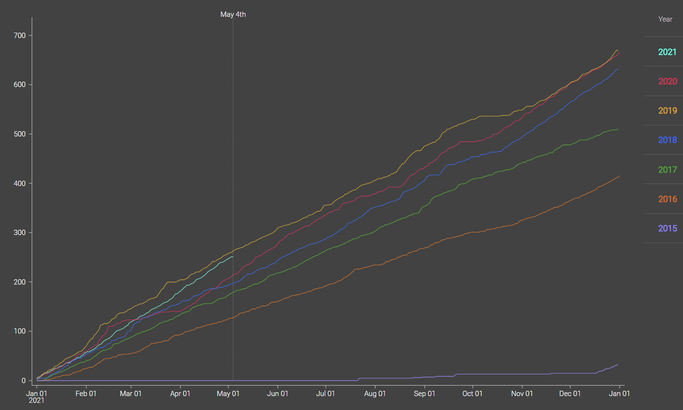The image size is (683, 410).
Task: Click the Oct 01 axis label
Action: tap(472, 393)
